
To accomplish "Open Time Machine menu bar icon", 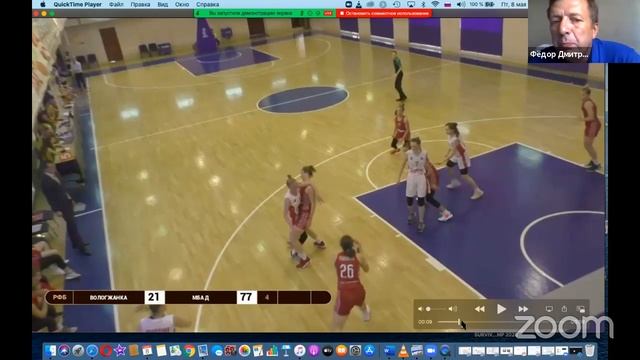I will point(397,4).
